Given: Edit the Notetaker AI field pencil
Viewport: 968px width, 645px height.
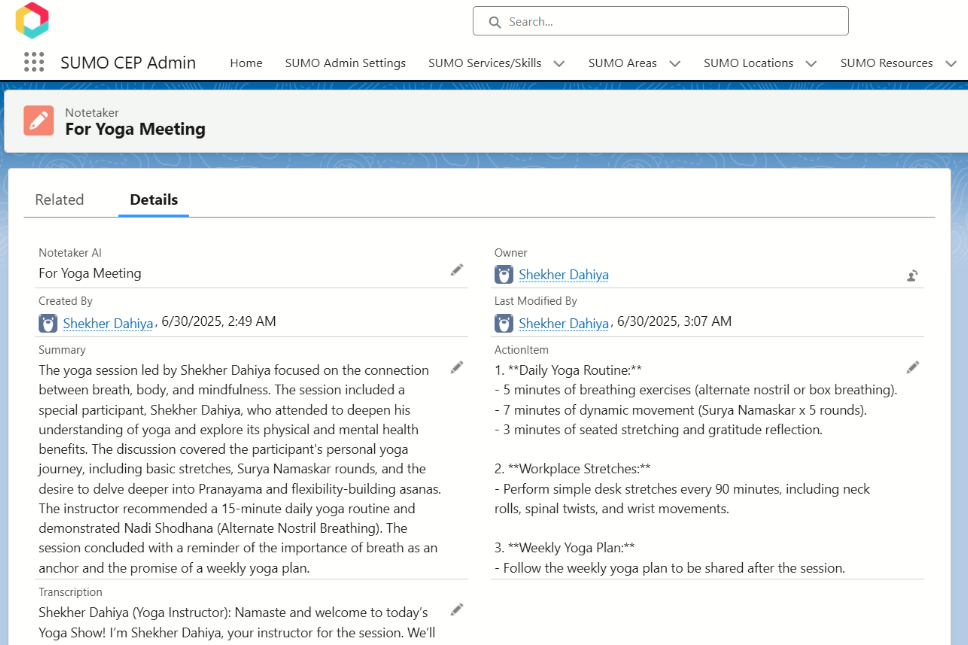Looking at the screenshot, I should [457, 270].
